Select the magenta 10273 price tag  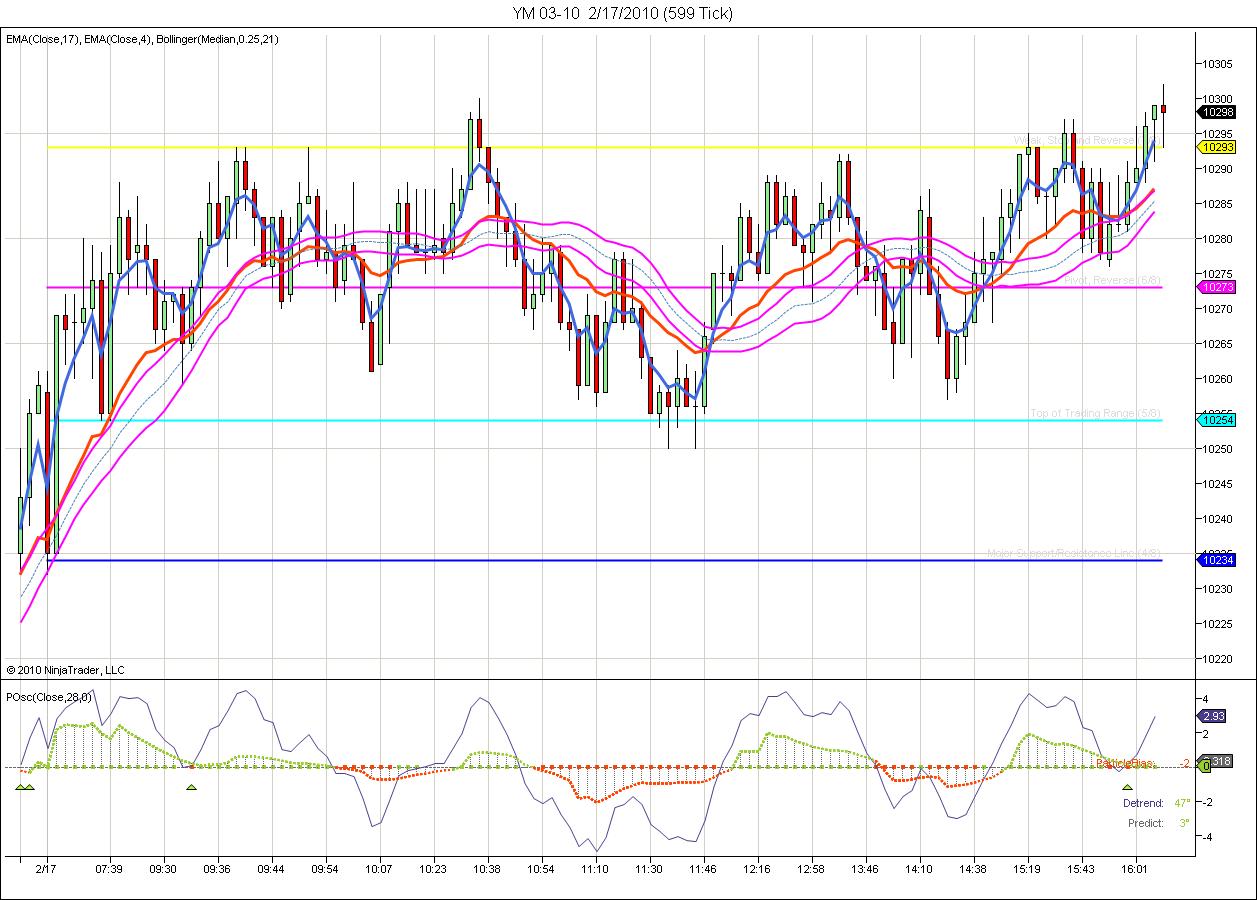click(1217, 287)
